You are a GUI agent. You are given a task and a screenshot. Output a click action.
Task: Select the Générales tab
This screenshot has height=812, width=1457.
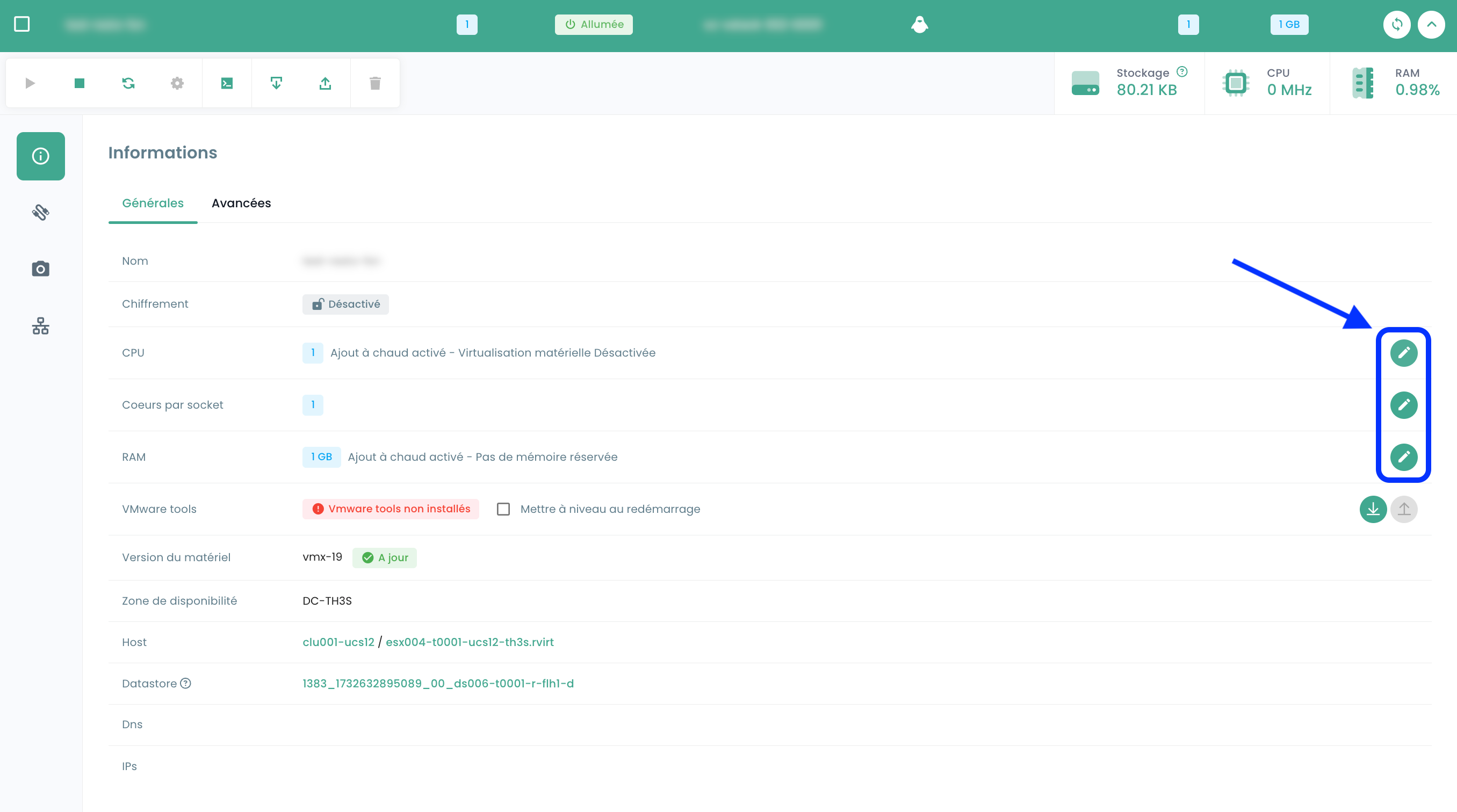153,203
